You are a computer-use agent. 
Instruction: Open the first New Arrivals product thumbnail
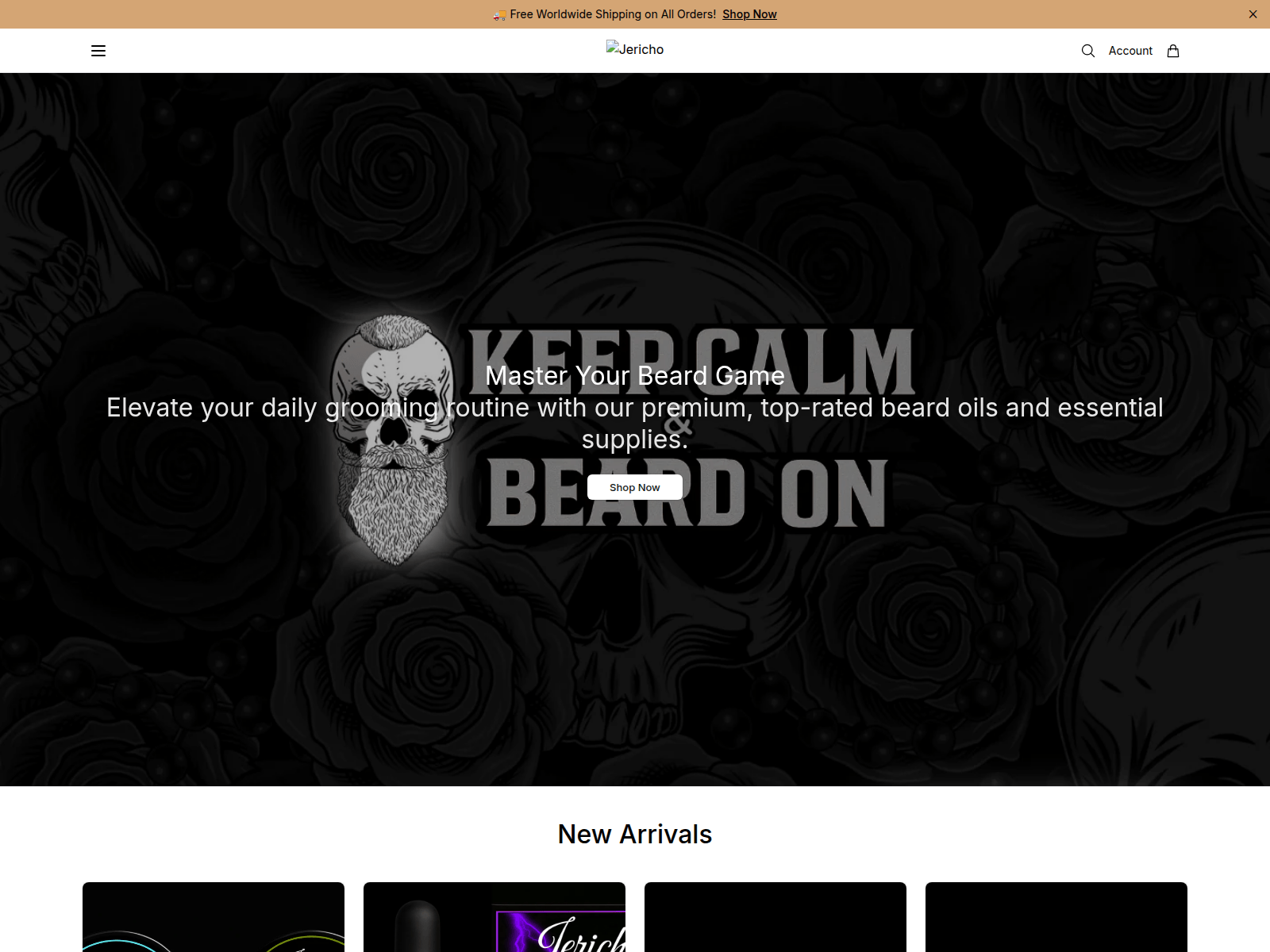pos(214,917)
